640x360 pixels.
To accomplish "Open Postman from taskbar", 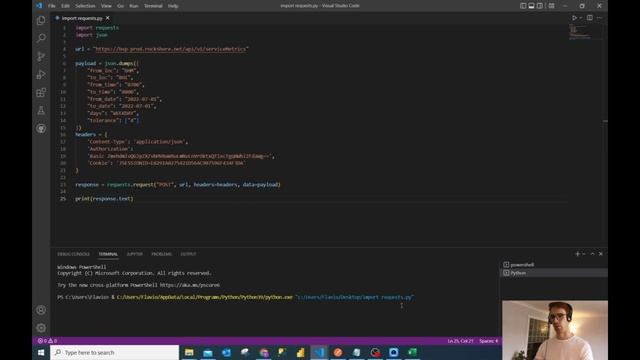I will pos(338,353).
